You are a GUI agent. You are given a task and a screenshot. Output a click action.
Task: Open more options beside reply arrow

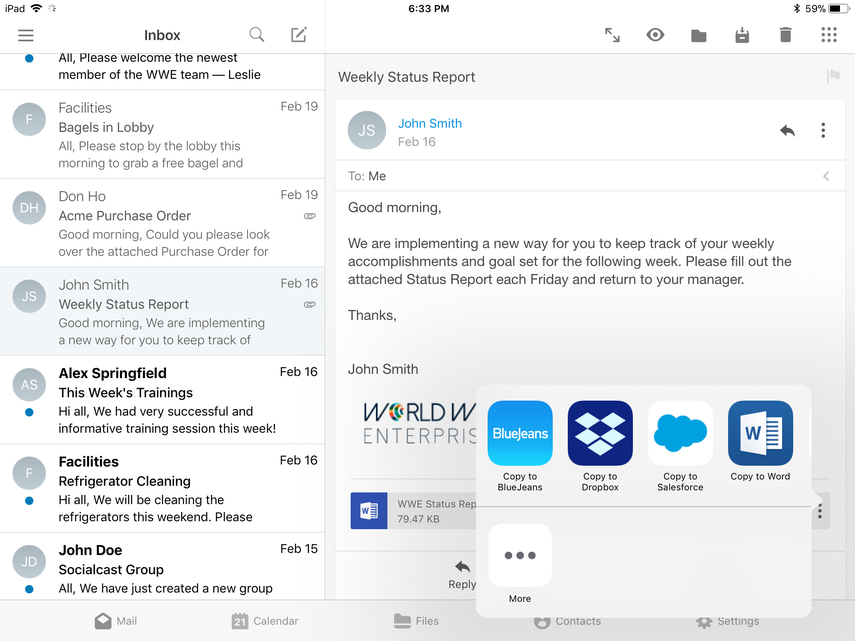click(x=823, y=130)
